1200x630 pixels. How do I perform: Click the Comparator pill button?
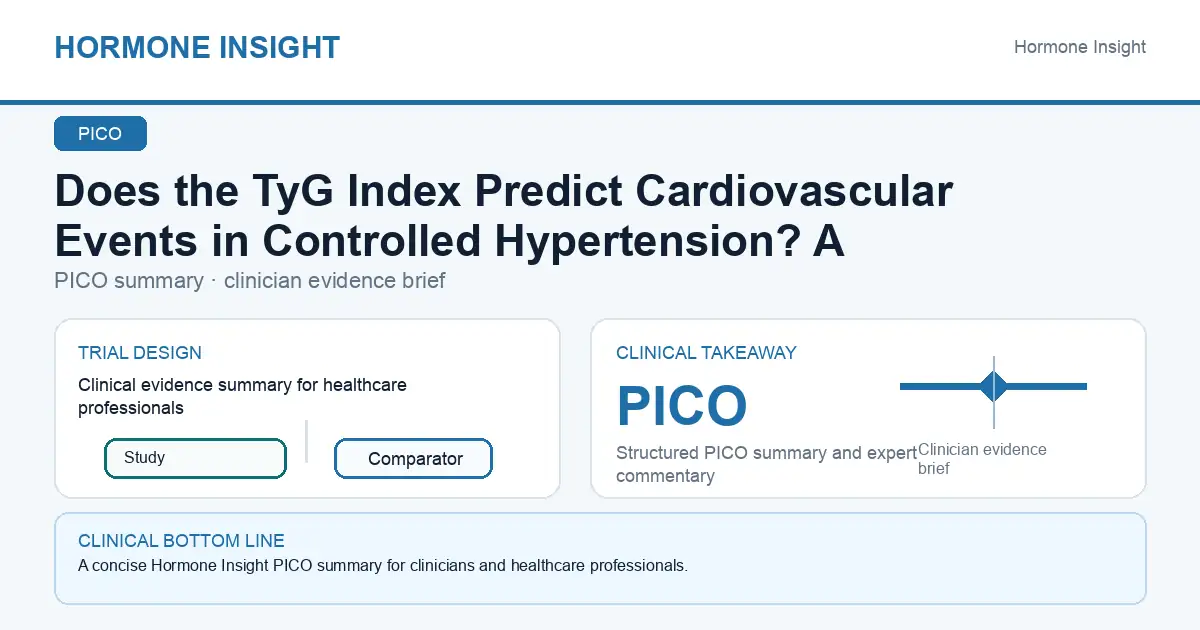[x=414, y=459]
